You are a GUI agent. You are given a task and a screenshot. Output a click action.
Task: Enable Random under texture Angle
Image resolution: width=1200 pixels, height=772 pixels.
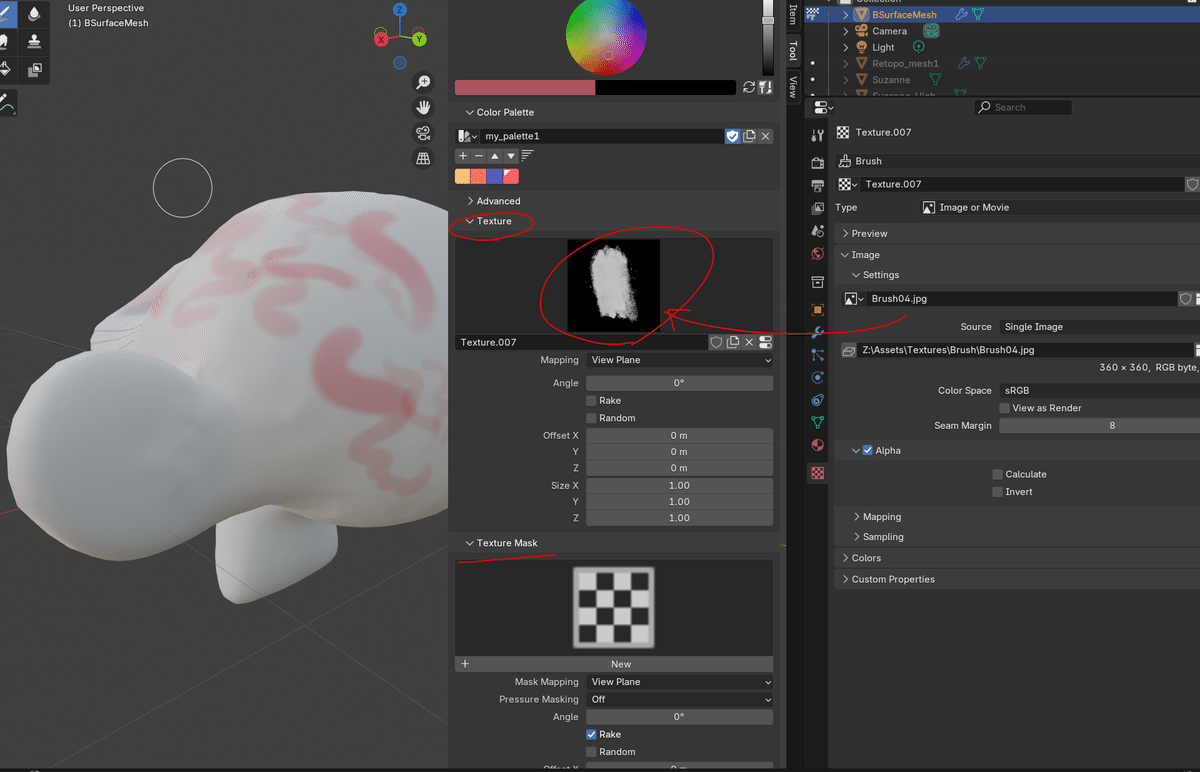click(x=591, y=418)
